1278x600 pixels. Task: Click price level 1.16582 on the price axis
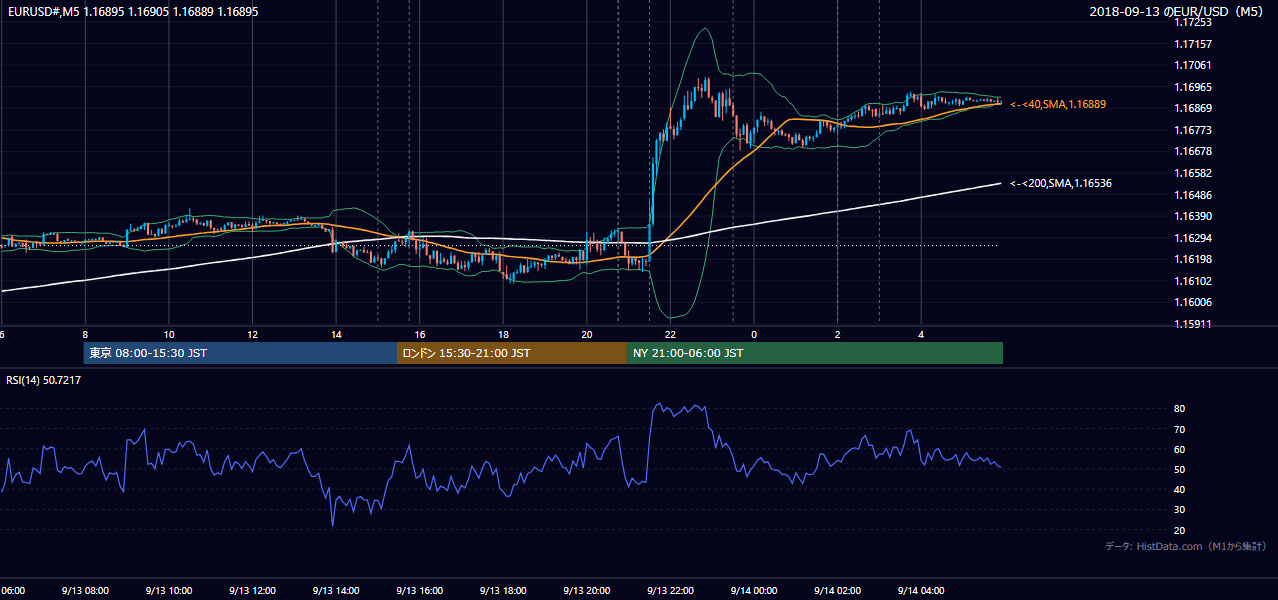[x=1193, y=173]
